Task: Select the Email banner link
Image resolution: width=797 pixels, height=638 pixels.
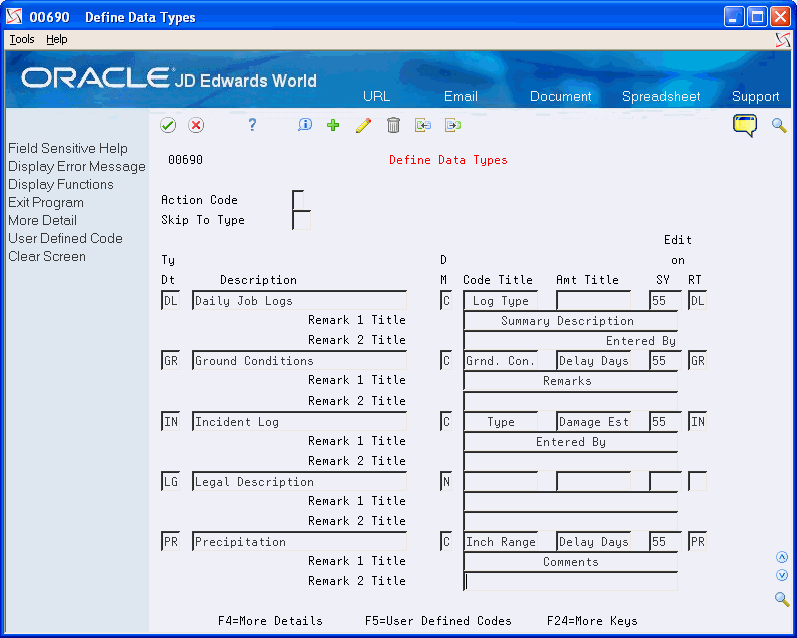Action: (461, 96)
